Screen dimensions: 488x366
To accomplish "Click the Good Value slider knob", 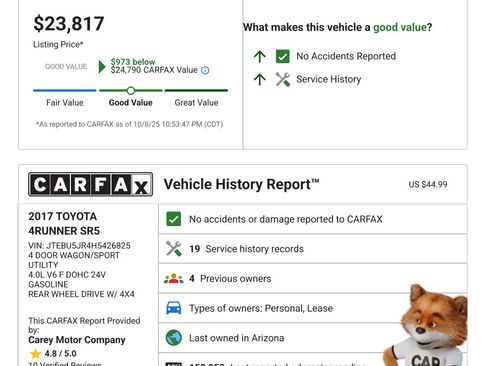I will (x=131, y=91).
